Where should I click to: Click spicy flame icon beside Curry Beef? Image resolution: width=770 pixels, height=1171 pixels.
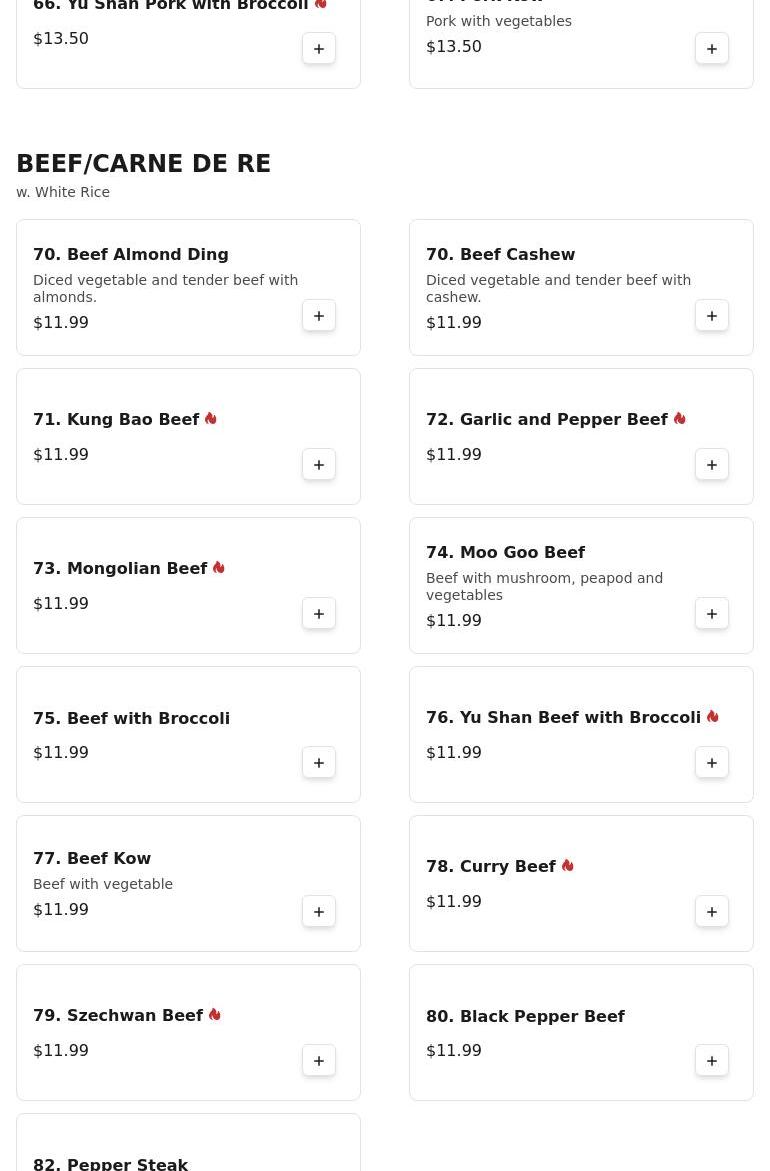coord(568,866)
